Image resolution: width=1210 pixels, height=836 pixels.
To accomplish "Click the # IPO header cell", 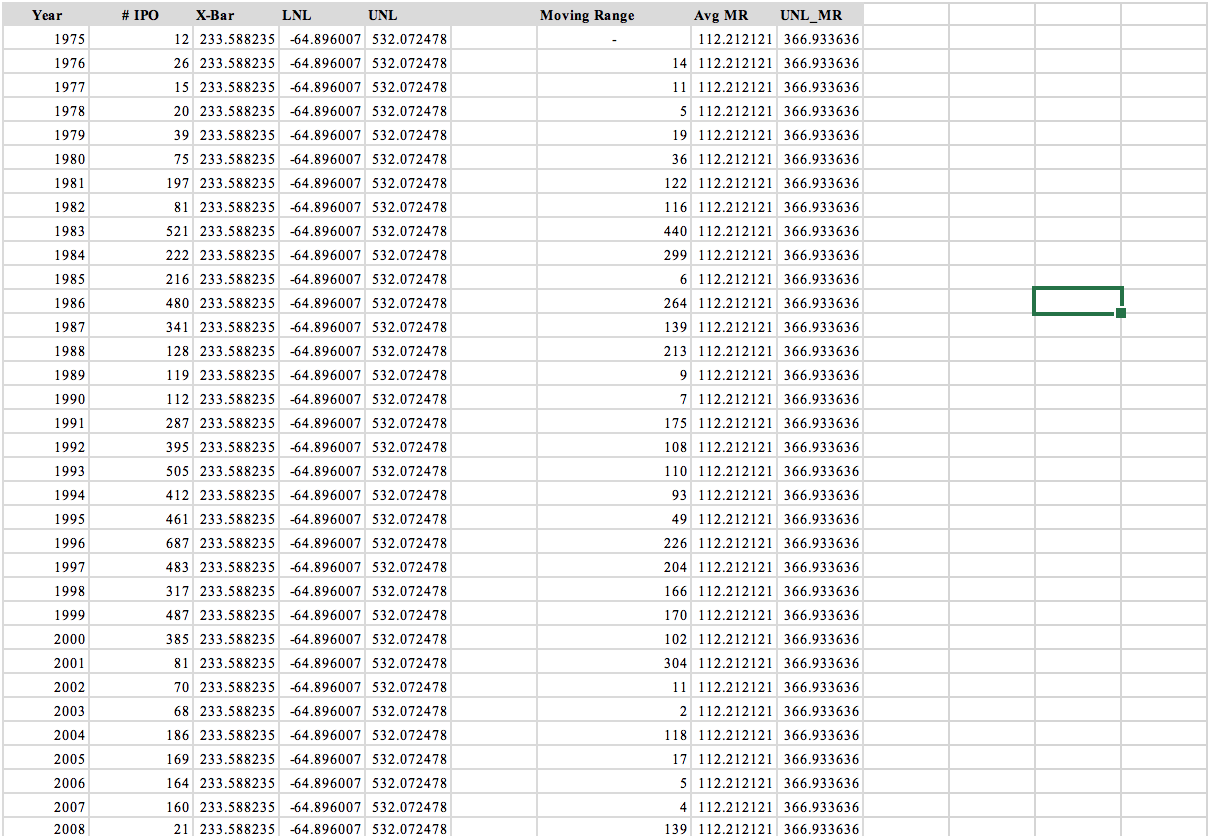I will (x=141, y=15).
